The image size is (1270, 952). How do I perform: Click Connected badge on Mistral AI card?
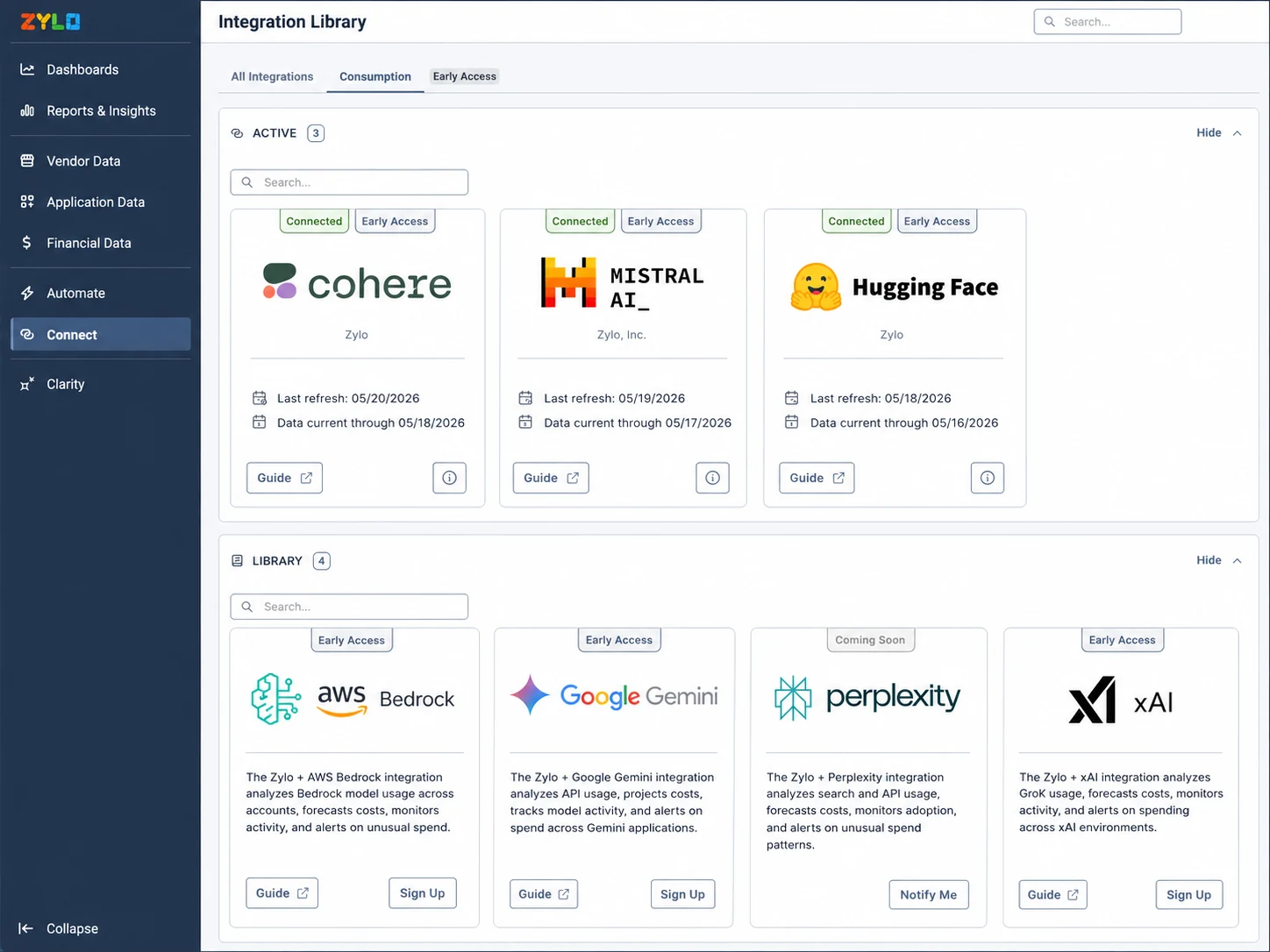(x=580, y=221)
